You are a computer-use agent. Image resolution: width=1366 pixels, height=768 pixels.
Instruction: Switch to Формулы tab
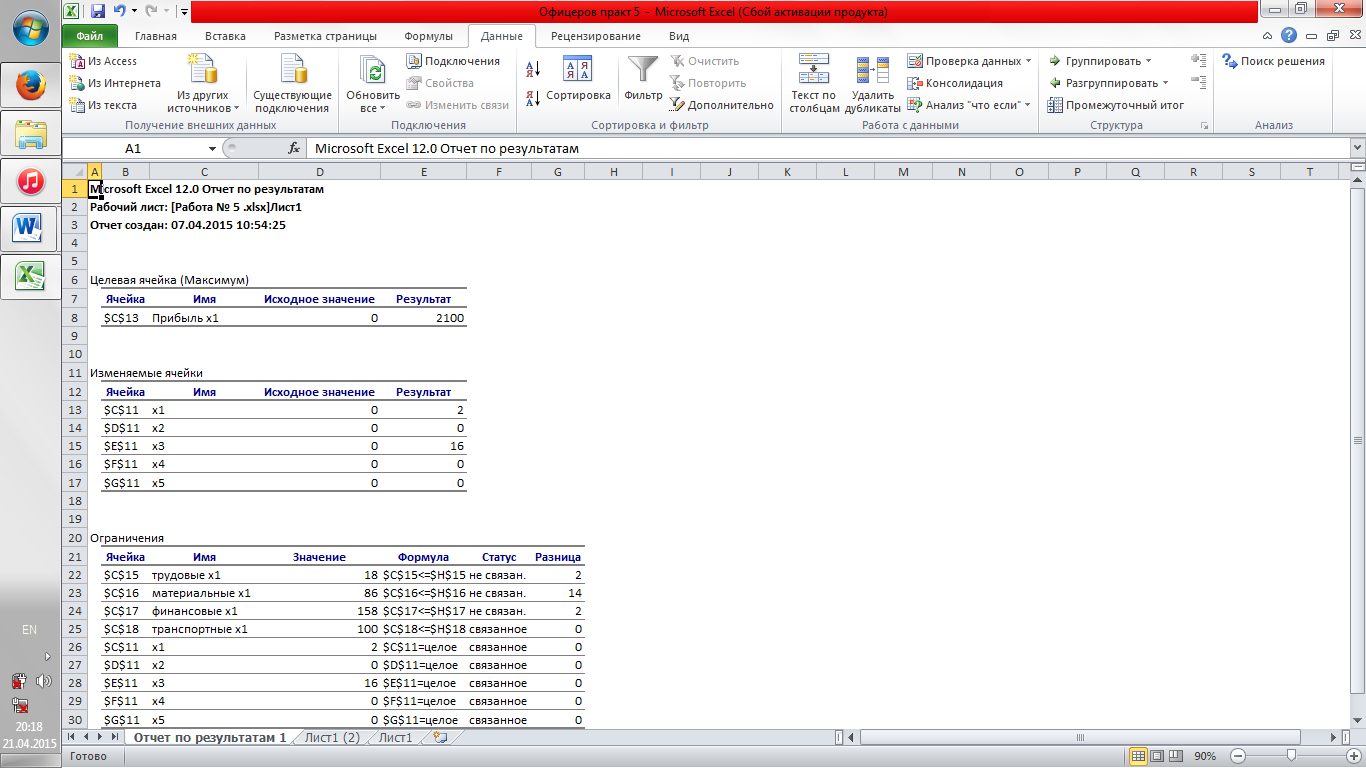[x=428, y=36]
